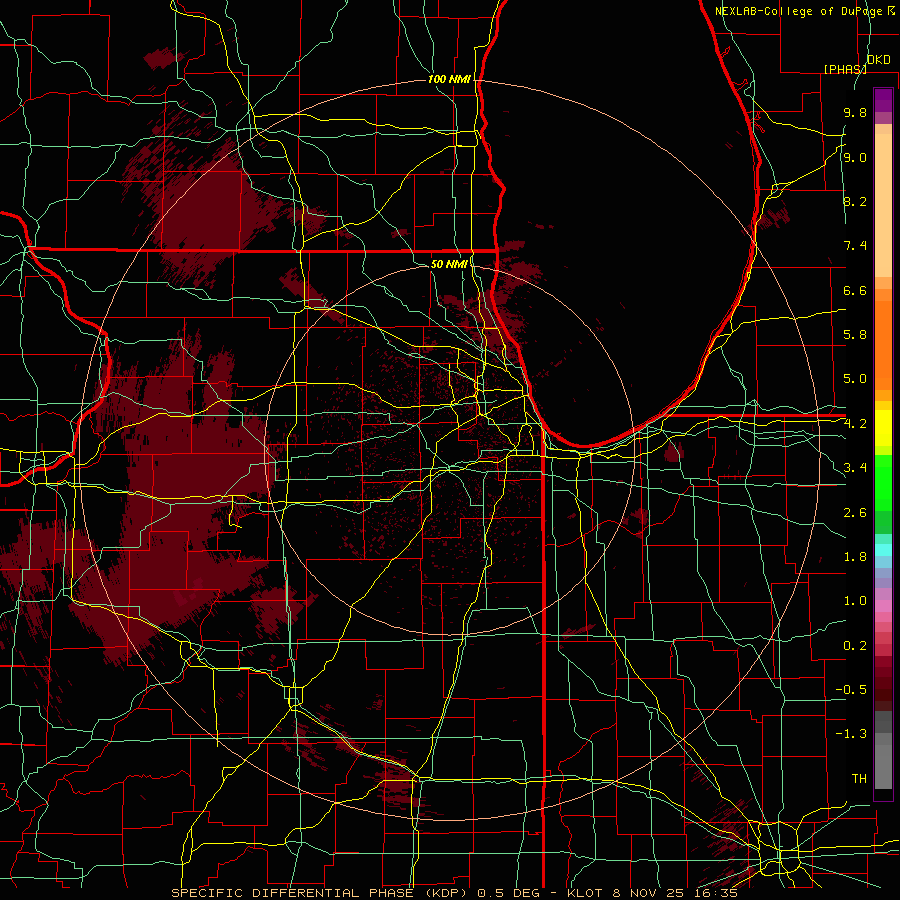Click the -1.3 value on the scale
The width and height of the screenshot is (900, 900).
(x=851, y=734)
